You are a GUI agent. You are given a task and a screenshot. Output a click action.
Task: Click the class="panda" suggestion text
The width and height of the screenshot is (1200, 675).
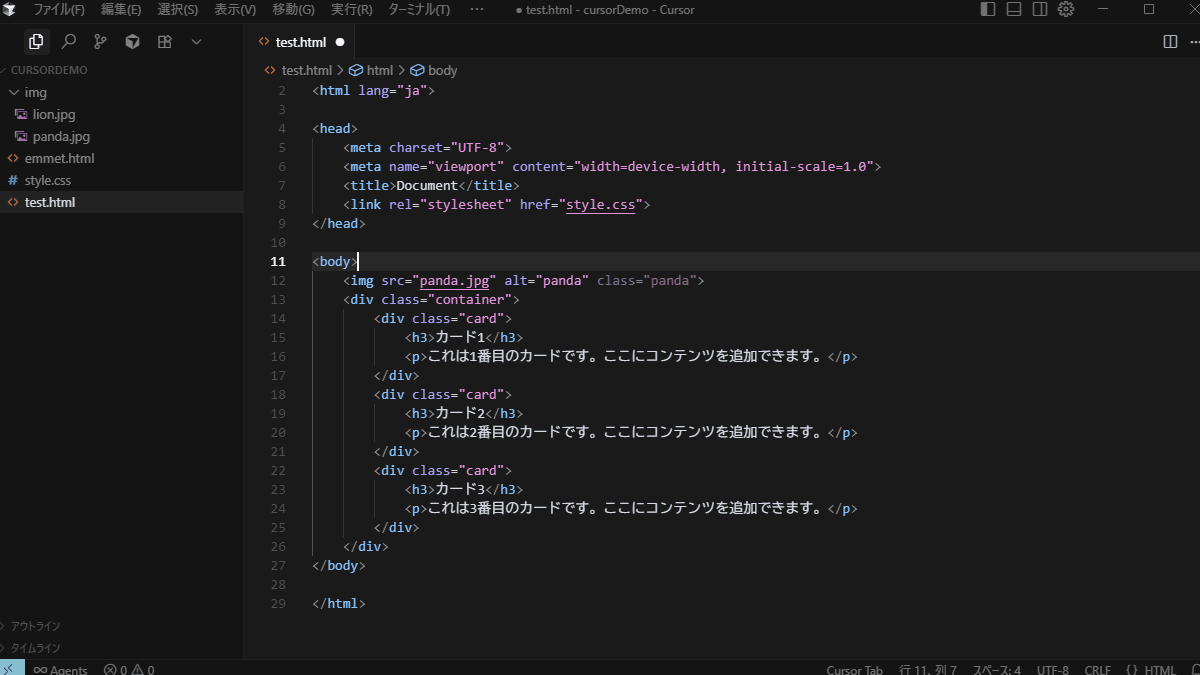click(646, 281)
